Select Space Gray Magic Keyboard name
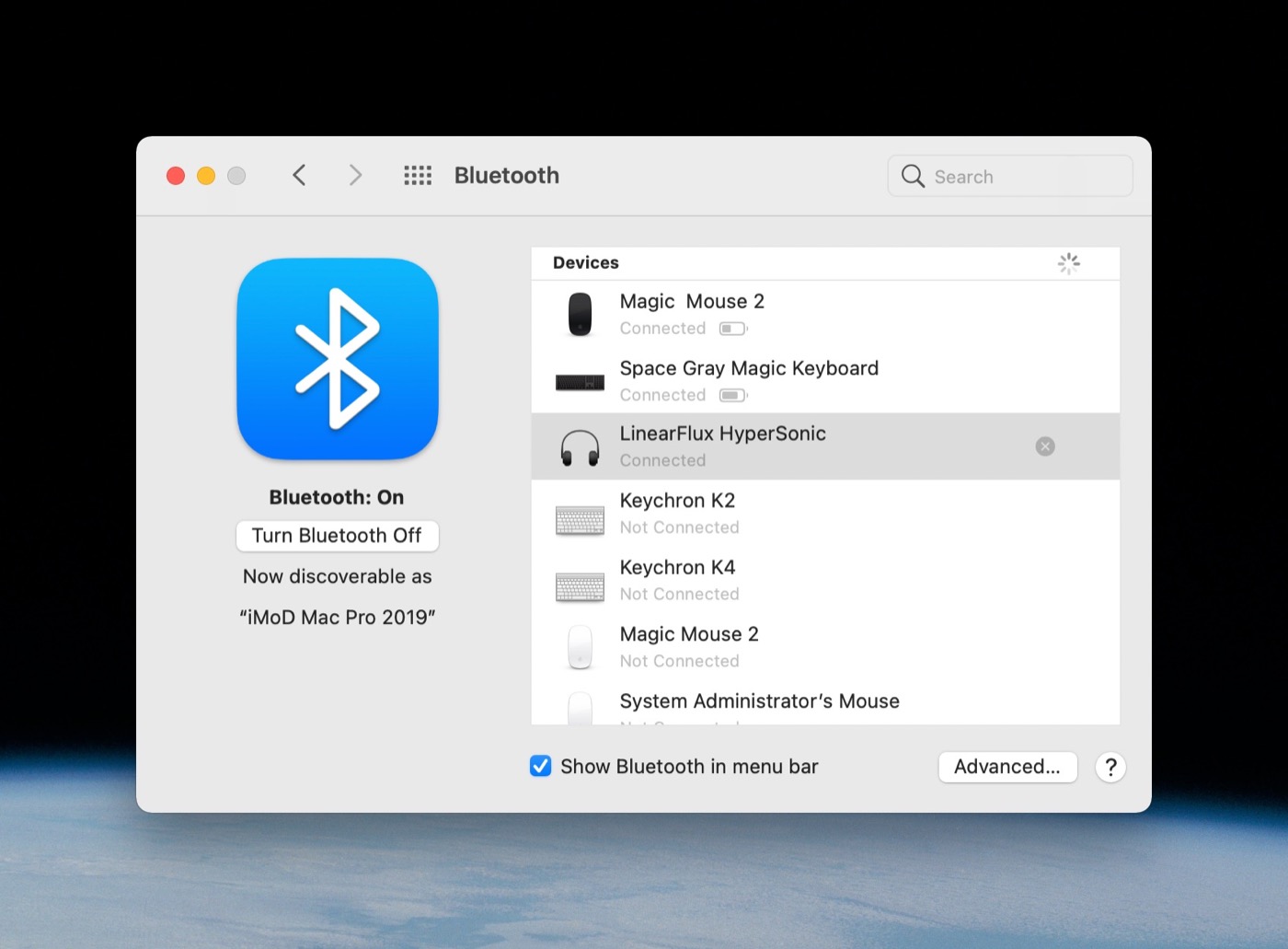Image resolution: width=1288 pixels, height=949 pixels. [x=749, y=368]
